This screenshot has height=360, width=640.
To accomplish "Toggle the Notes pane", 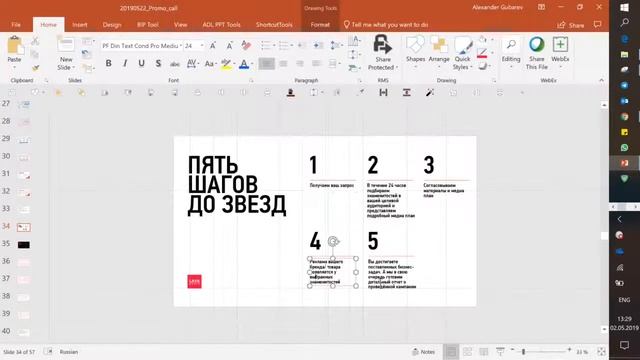I will 423,351.
